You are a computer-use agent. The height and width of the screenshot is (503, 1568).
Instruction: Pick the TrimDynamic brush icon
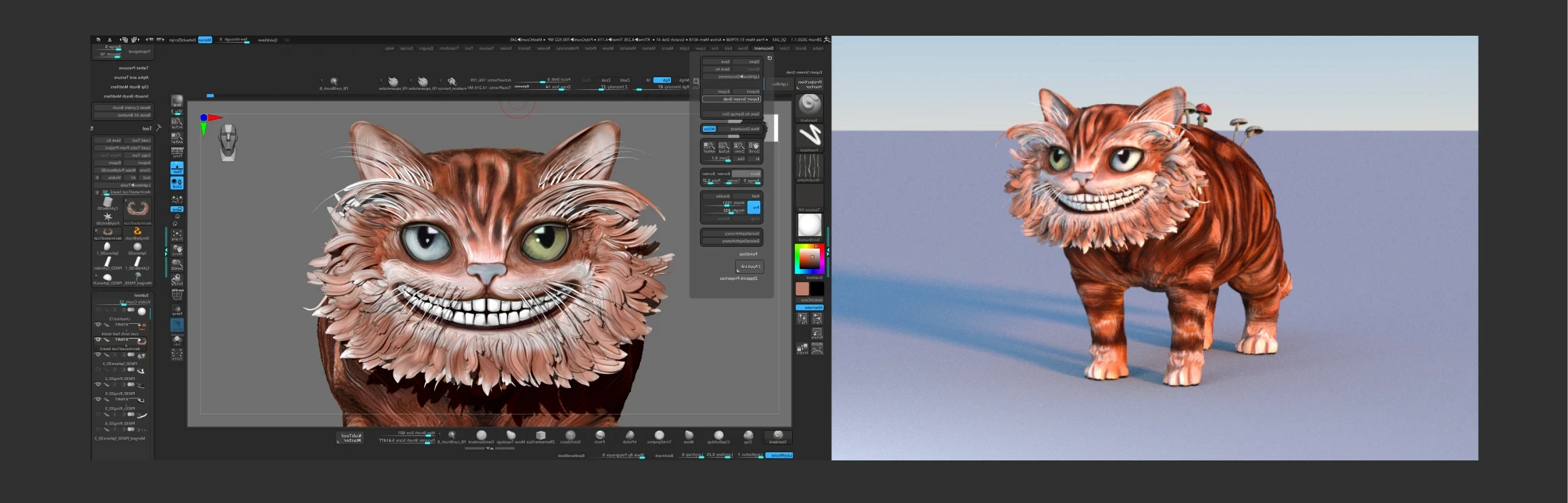tap(659, 436)
